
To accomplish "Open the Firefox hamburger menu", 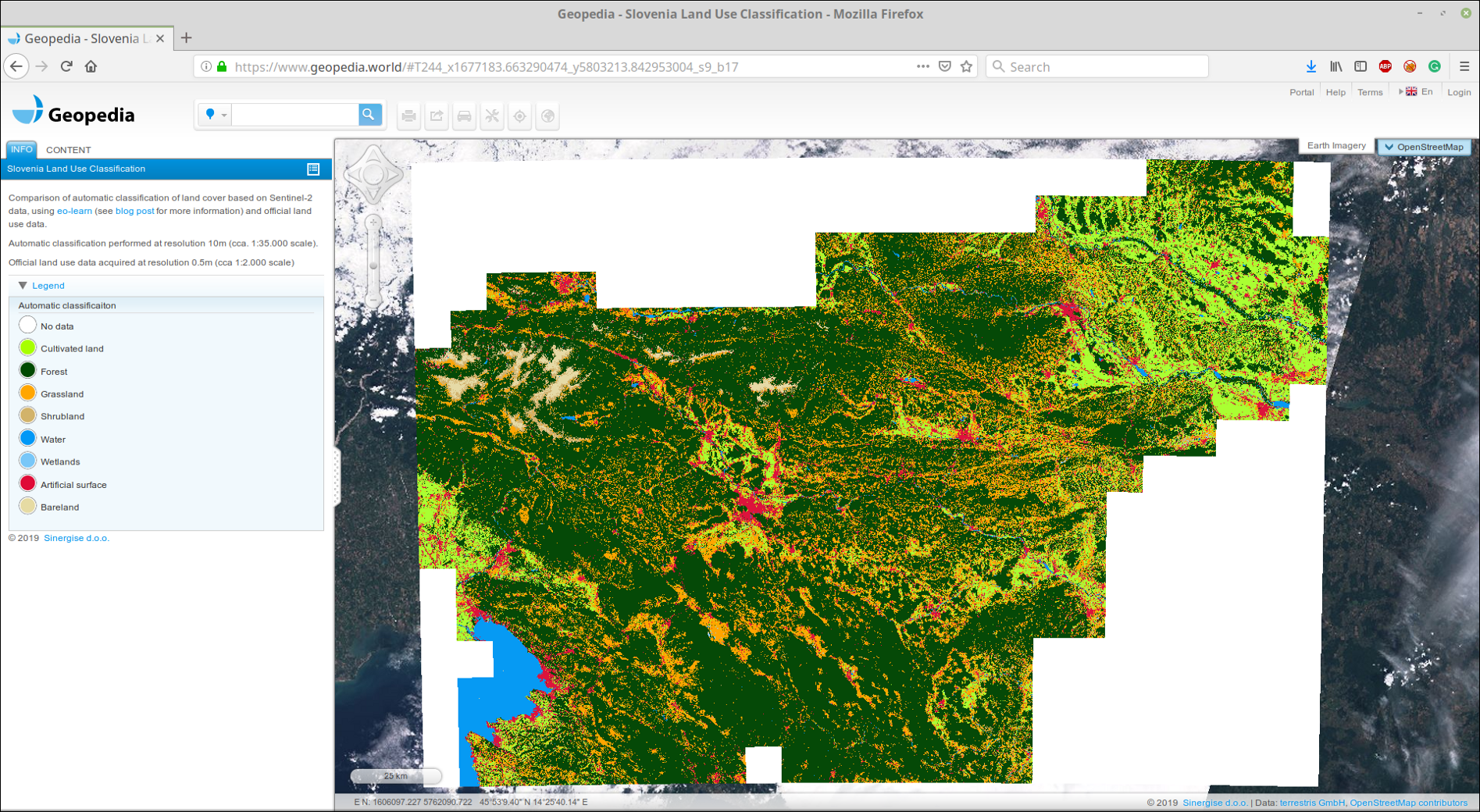I will pos(1464,66).
